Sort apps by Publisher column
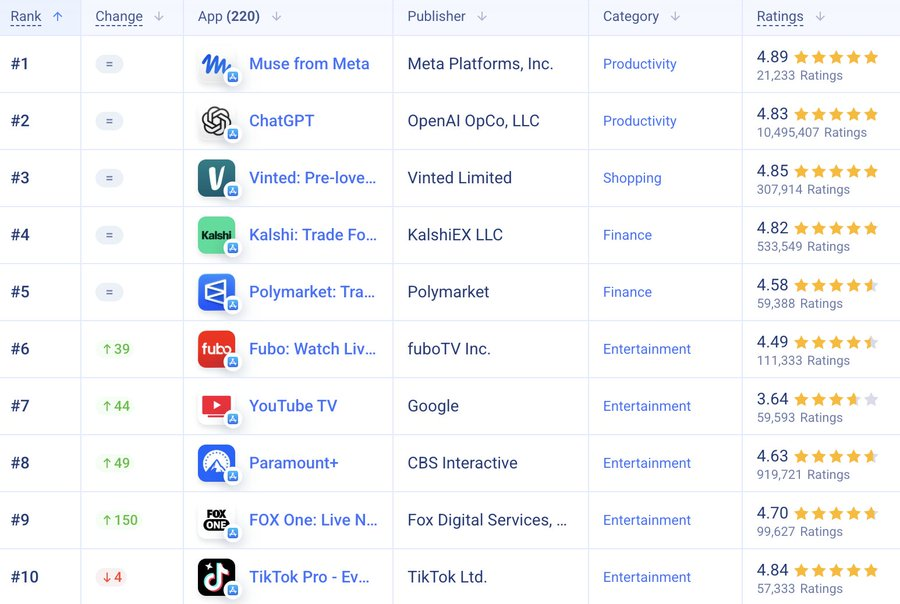900x604 pixels. 436,17
